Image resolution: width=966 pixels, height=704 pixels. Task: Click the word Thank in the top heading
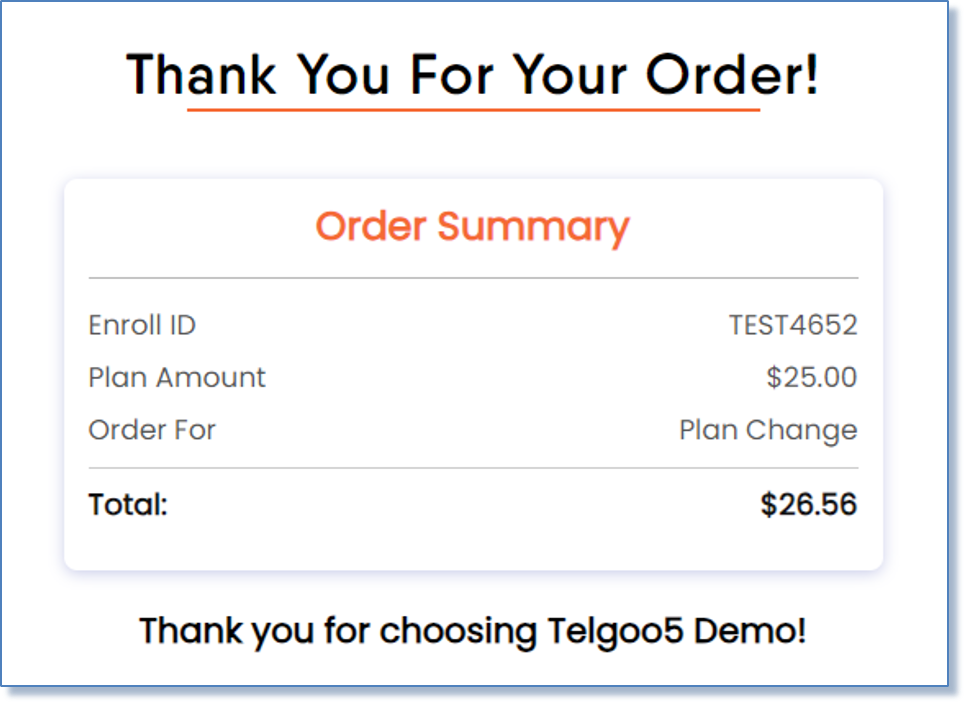(201, 75)
